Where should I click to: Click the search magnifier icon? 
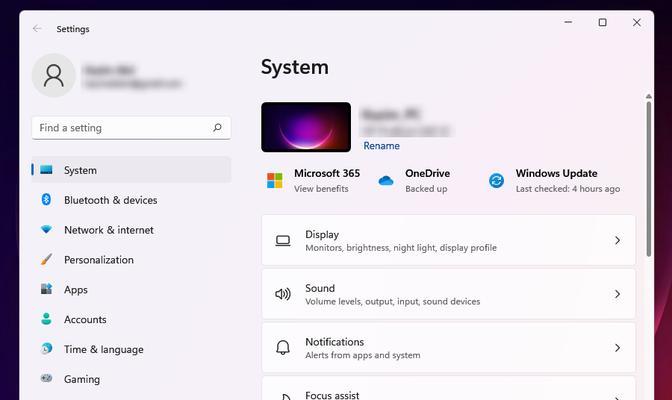pos(217,127)
